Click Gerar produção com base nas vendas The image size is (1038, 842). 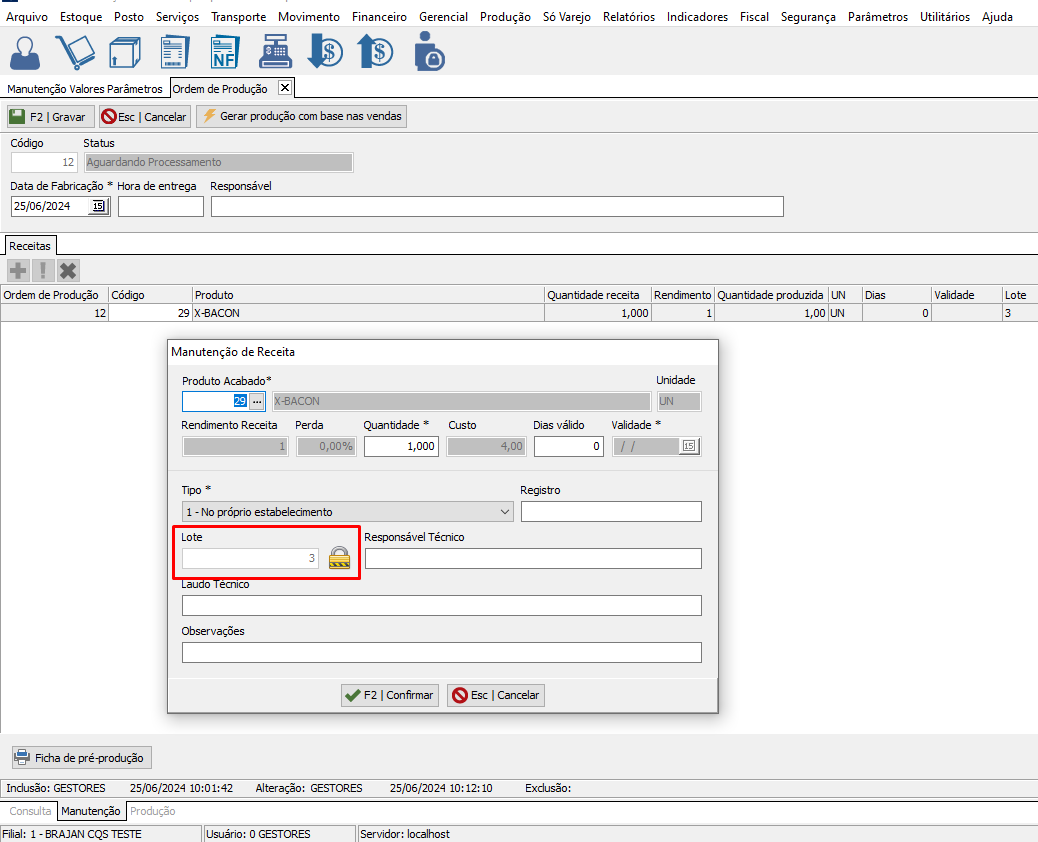point(302,117)
